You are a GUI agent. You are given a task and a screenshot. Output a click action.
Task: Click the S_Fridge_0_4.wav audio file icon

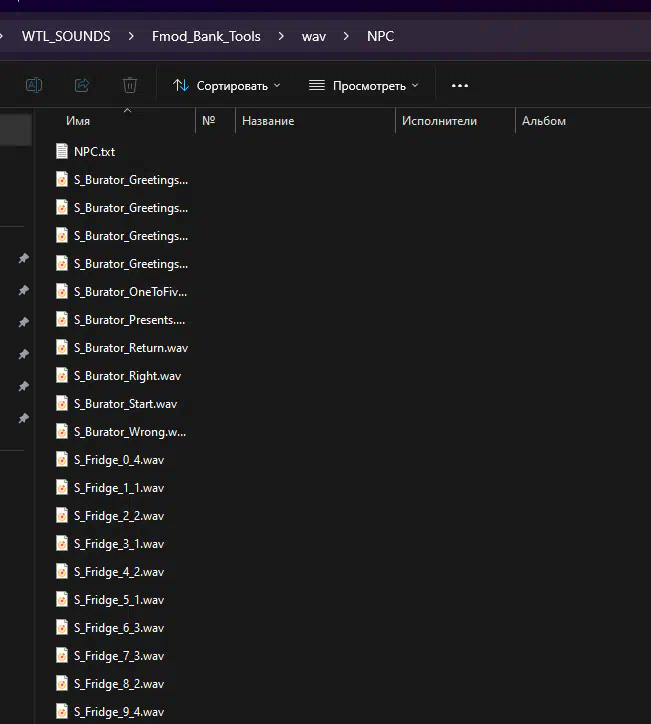(x=62, y=460)
